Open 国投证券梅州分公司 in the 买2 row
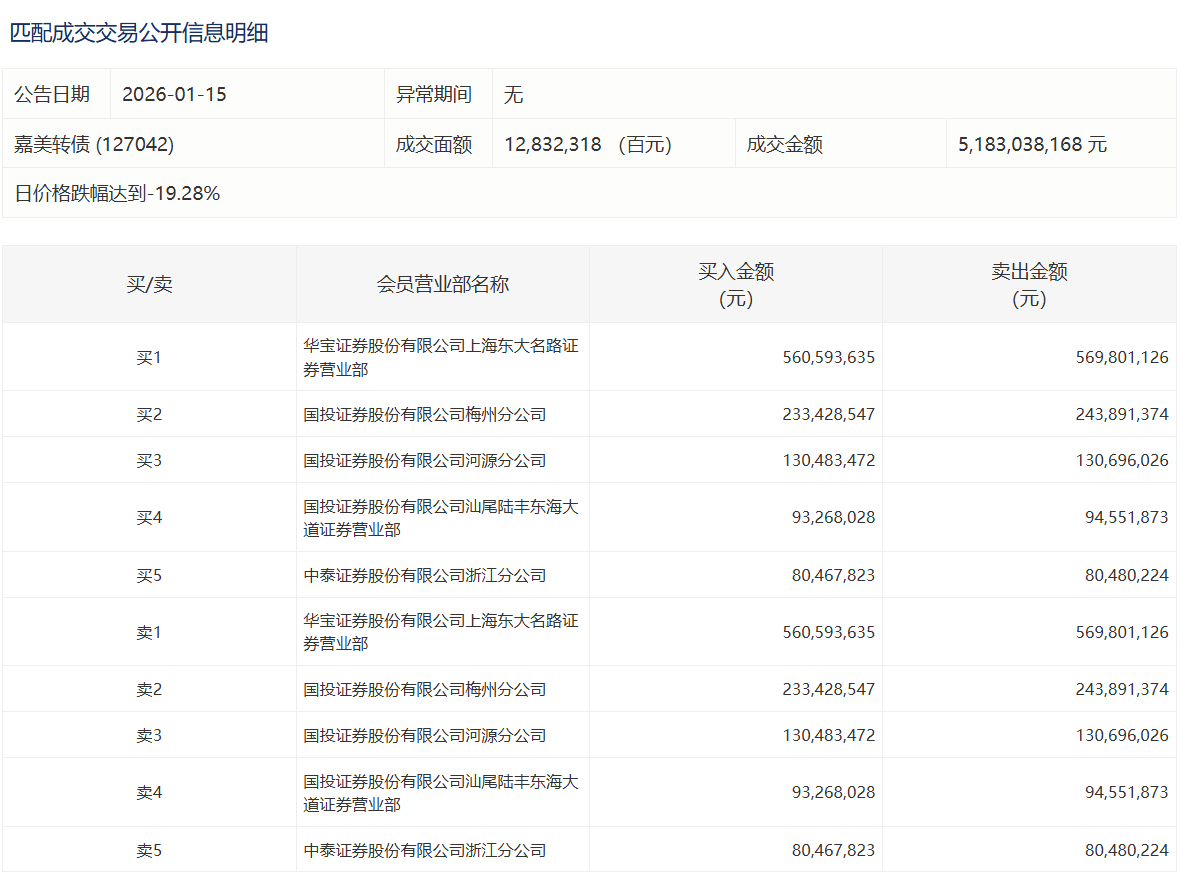Image resolution: width=1182 pixels, height=876 pixels. coord(425,415)
